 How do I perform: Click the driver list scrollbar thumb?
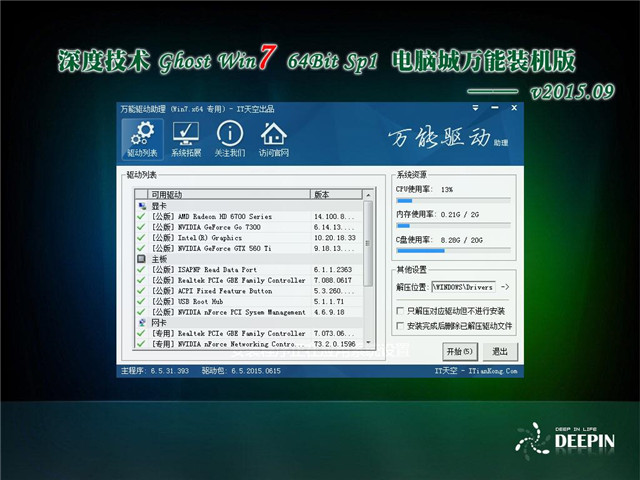(x=368, y=243)
